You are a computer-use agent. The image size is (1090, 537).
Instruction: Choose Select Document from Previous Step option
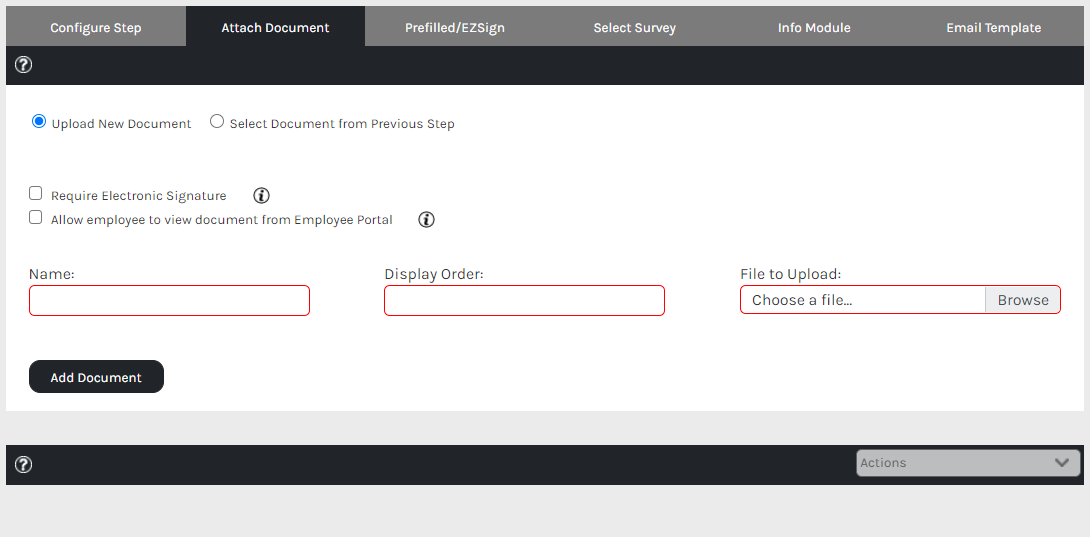217,122
